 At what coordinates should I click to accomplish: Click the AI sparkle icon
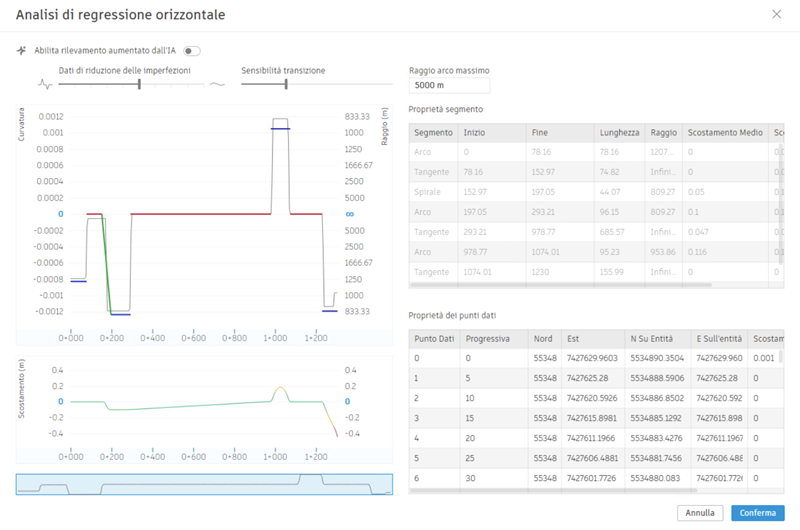21,51
